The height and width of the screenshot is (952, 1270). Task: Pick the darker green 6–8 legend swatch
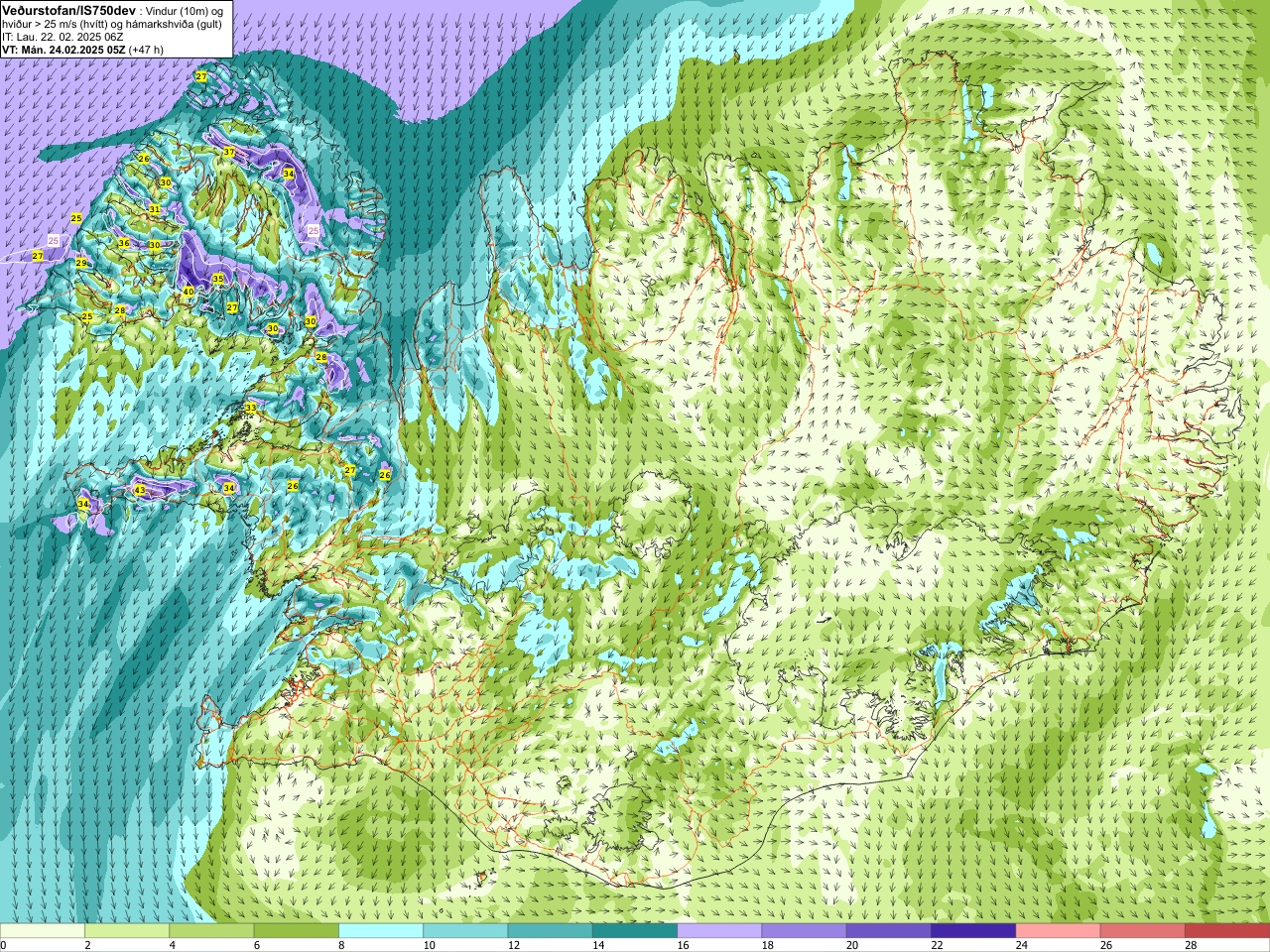pyautogui.click(x=296, y=931)
